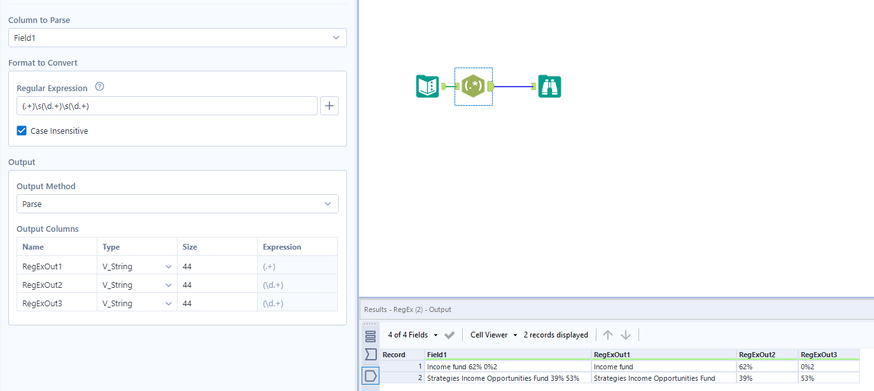This screenshot has height=391, width=874.
Task: Click the Field1 column header in Results
Action: (x=508, y=355)
